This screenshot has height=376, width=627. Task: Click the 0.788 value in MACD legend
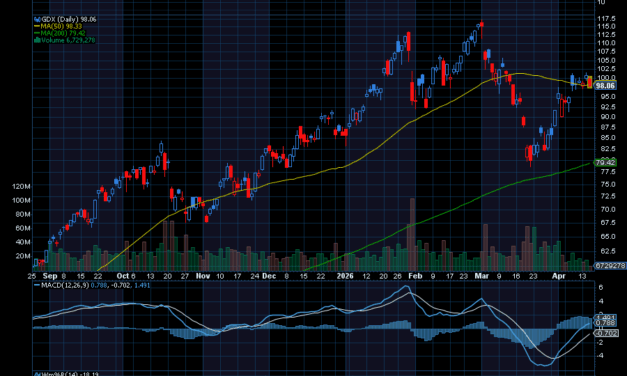pyautogui.click(x=99, y=285)
